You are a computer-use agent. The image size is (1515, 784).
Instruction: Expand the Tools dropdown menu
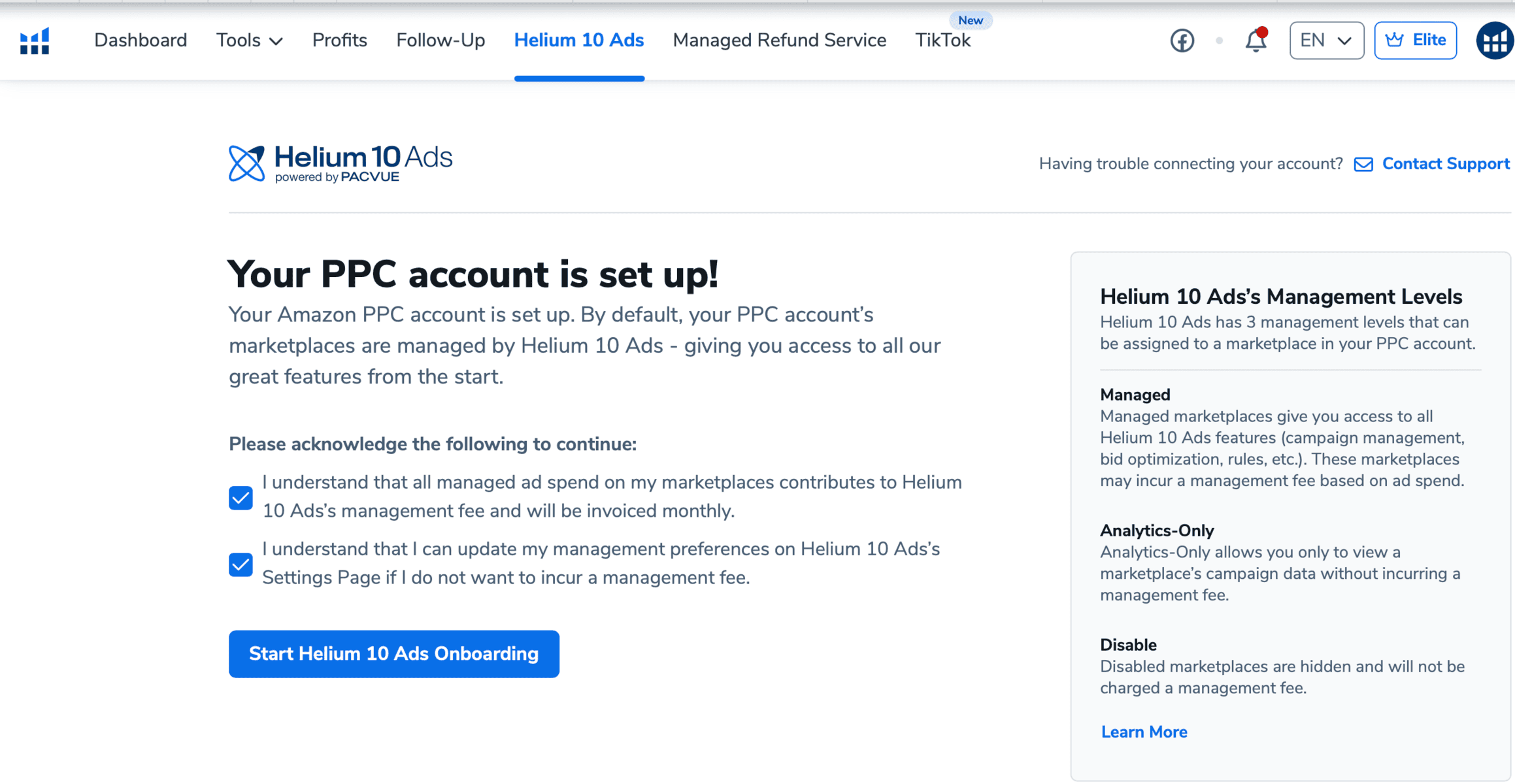[x=249, y=41]
